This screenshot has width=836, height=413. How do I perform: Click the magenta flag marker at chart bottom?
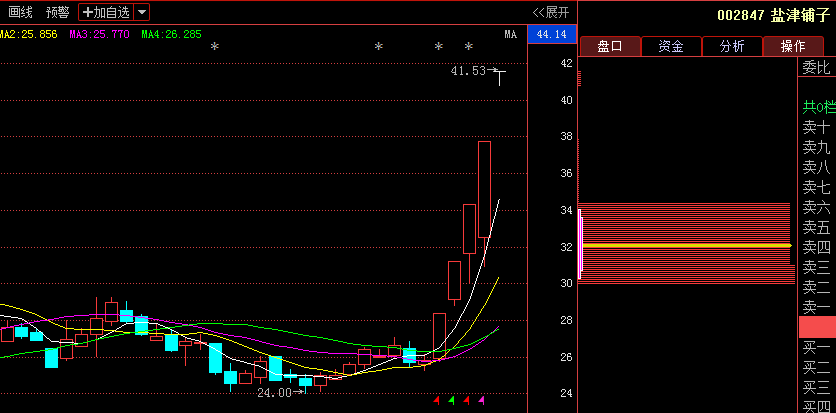(481, 401)
